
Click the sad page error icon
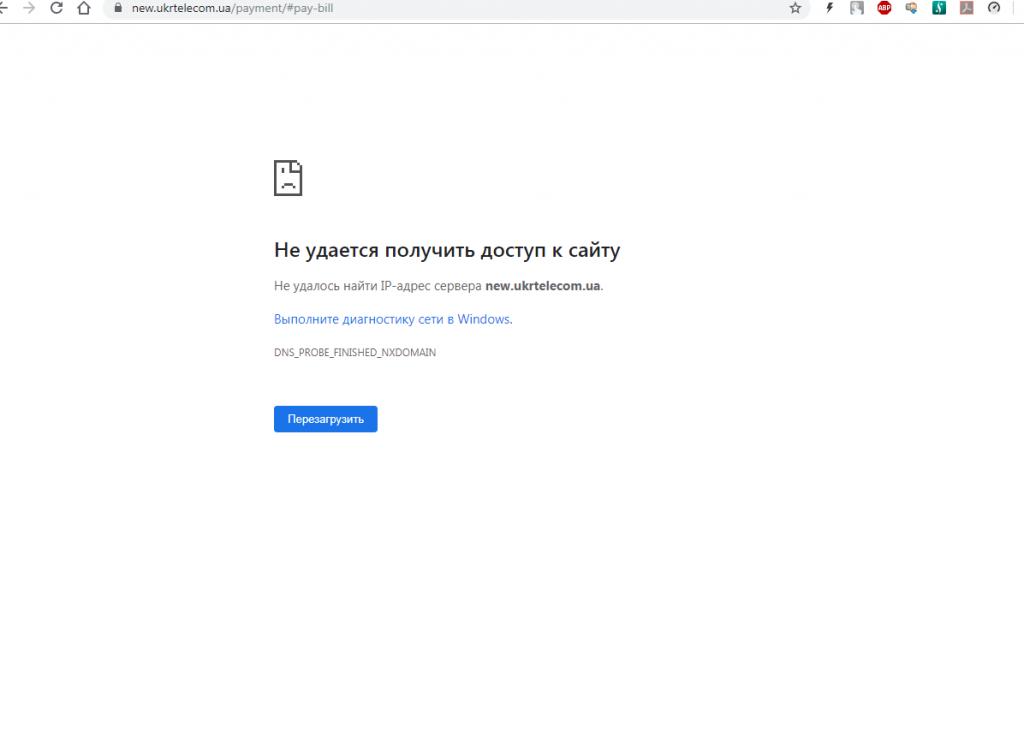(x=288, y=178)
